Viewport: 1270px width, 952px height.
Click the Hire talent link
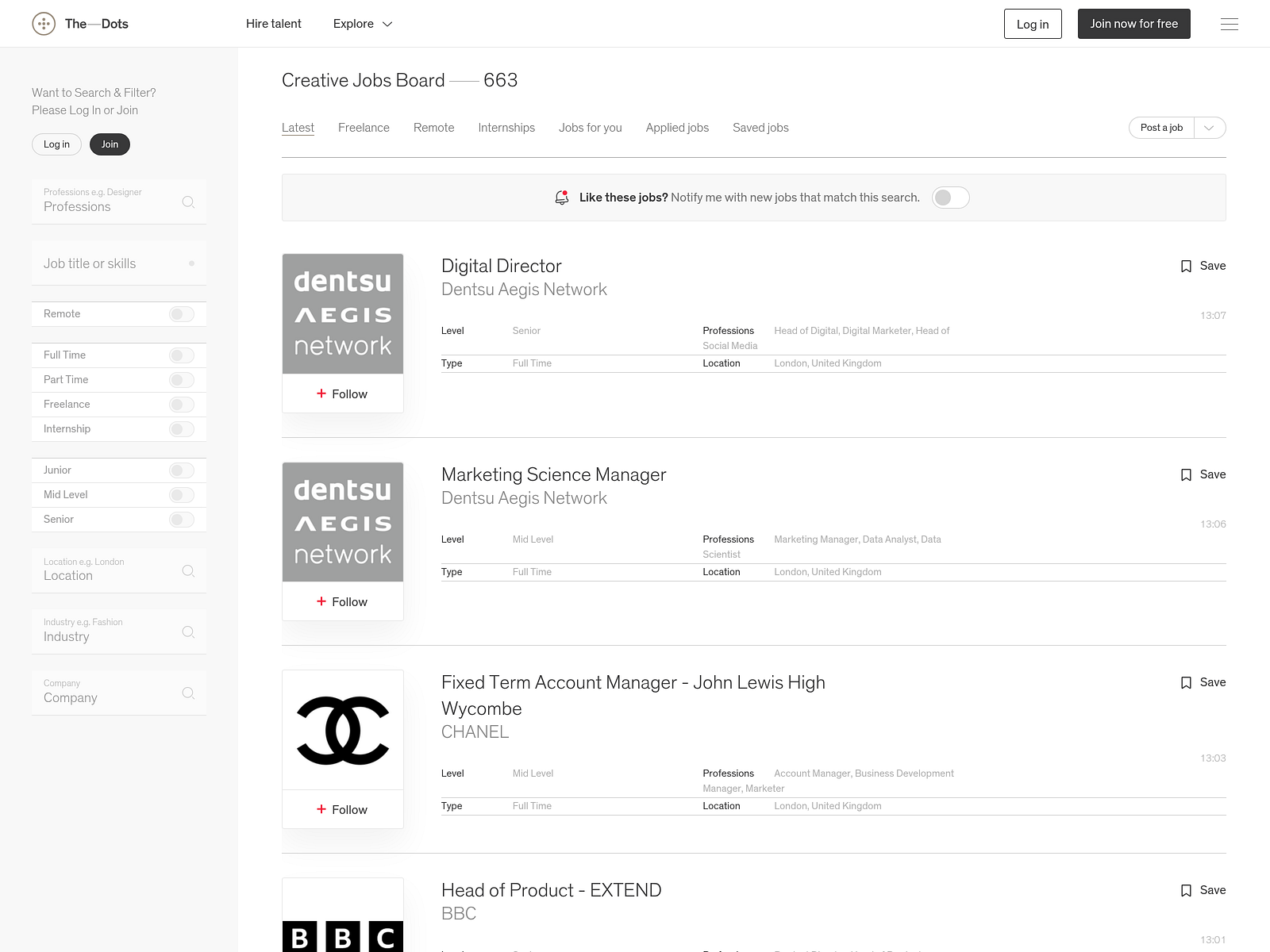click(274, 24)
